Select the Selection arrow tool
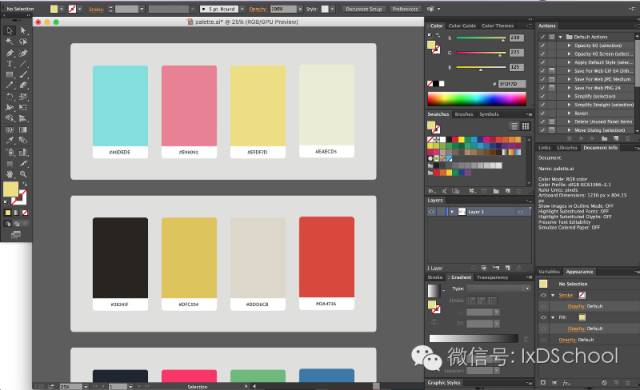The image size is (640, 390). click(x=9, y=30)
